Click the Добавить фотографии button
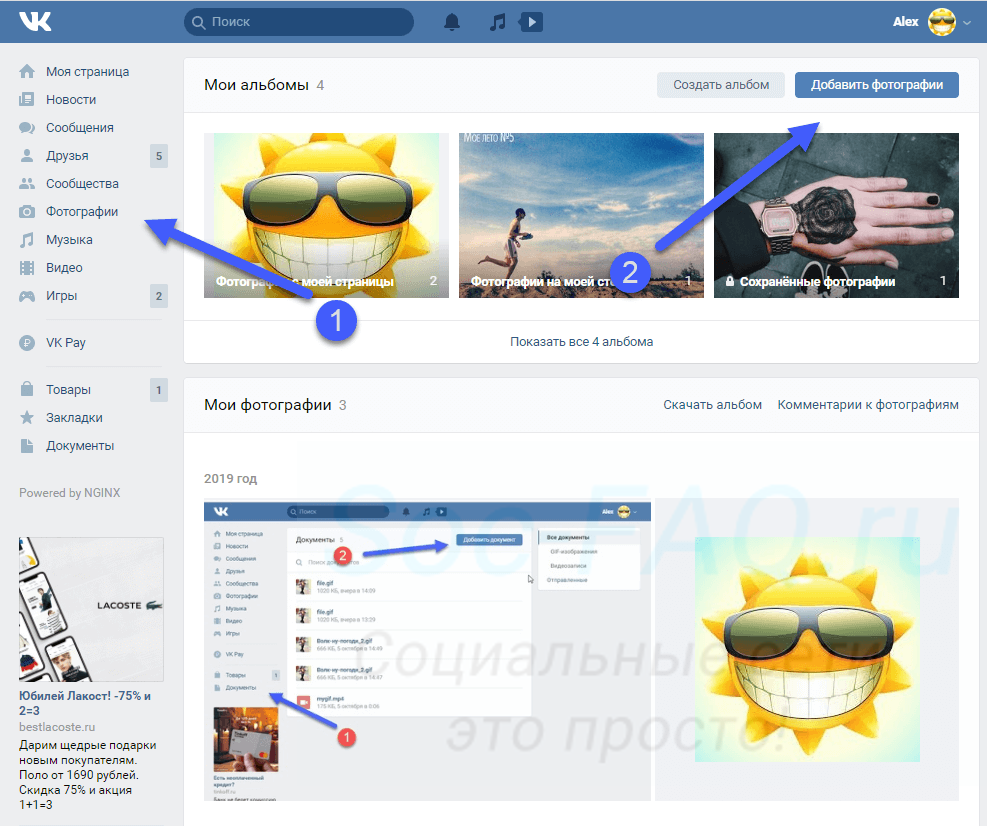Image resolution: width=987 pixels, height=826 pixels. (x=877, y=85)
